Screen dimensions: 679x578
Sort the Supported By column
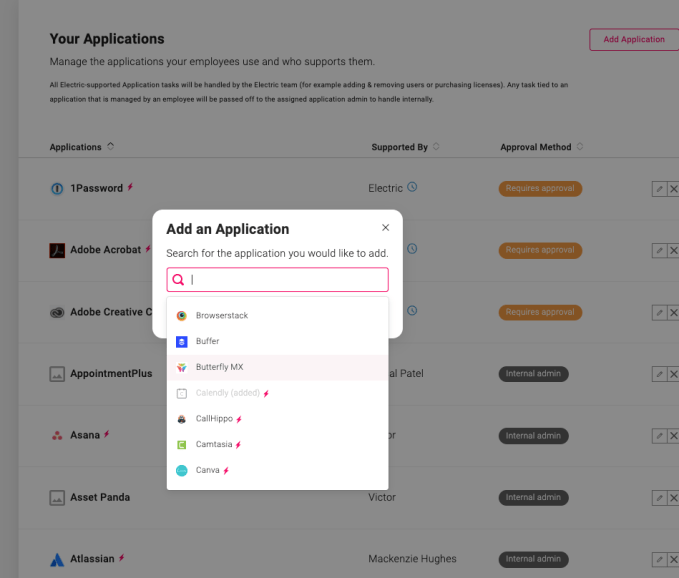(x=436, y=147)
